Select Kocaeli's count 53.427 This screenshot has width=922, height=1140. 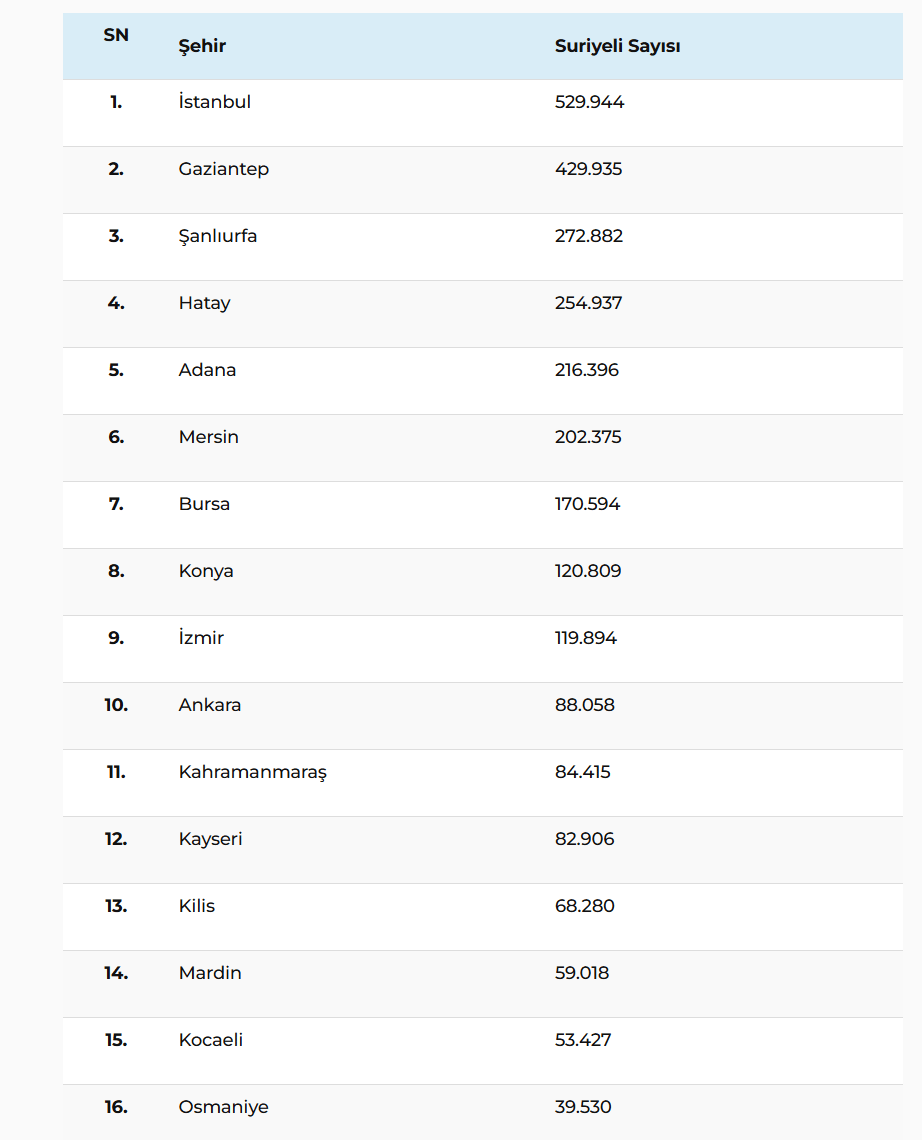pos(583,1040)
